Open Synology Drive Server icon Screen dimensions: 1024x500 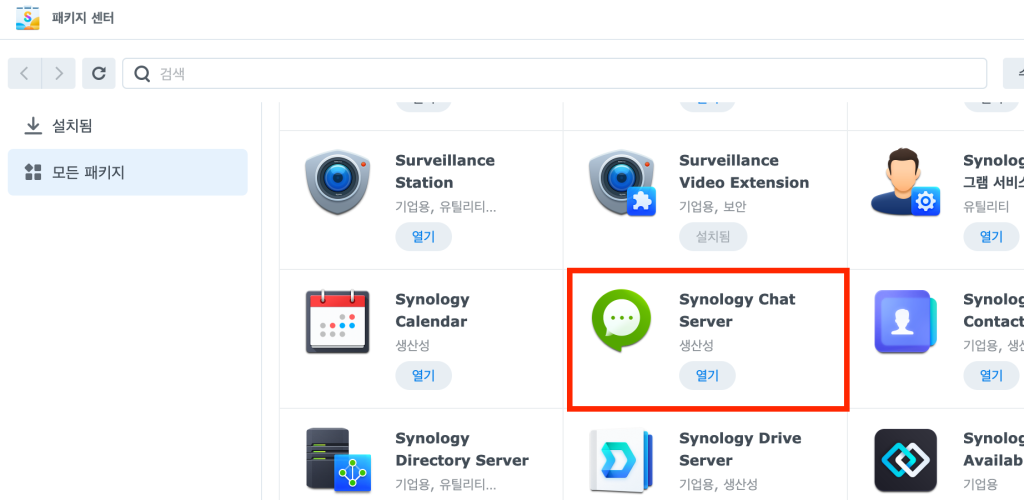620,460
